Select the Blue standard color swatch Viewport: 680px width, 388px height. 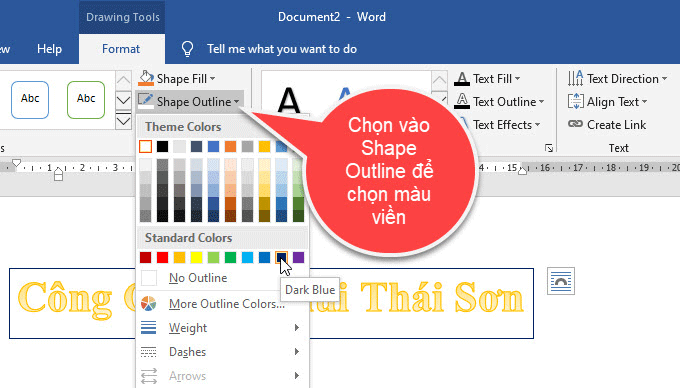[x=265, y=258]
